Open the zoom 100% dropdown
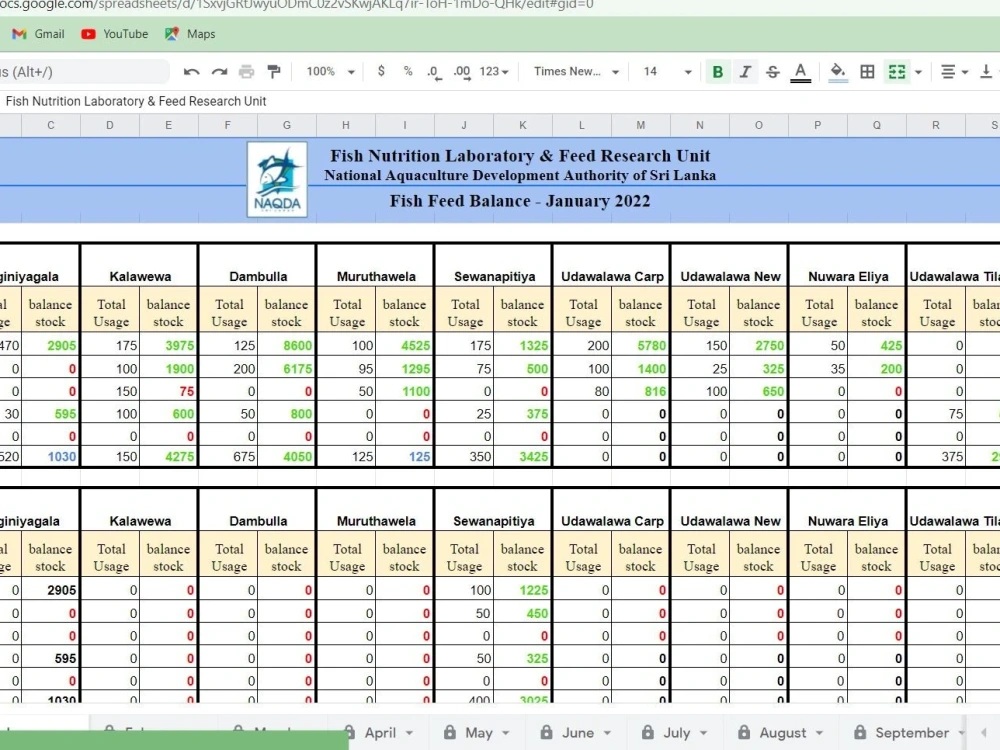1000x750 pixels. click(x=330, y=71)
